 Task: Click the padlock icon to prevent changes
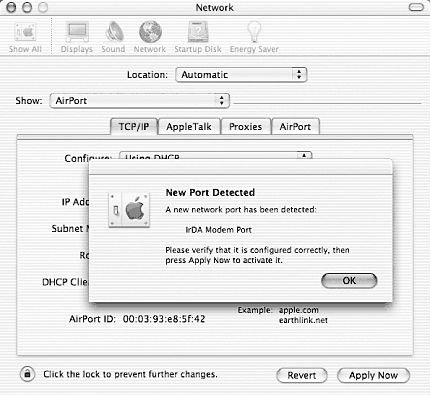(27, 374)
